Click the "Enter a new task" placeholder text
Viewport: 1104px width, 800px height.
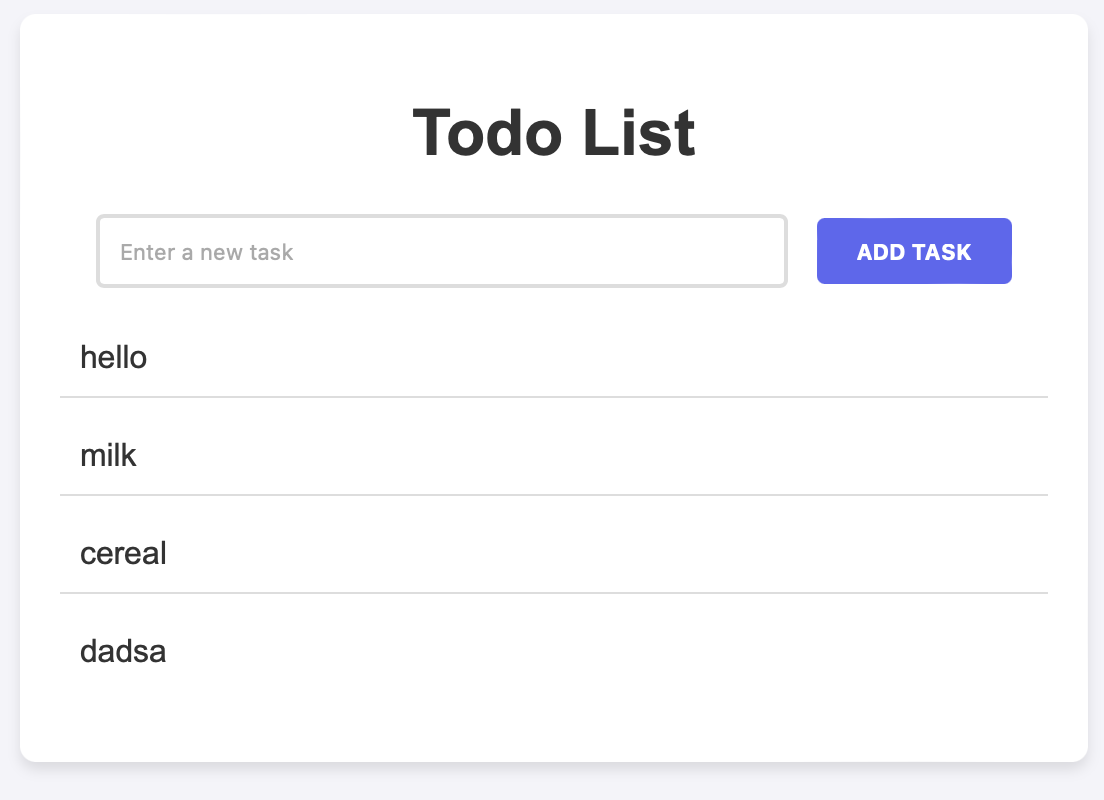[x=206, y=252]
